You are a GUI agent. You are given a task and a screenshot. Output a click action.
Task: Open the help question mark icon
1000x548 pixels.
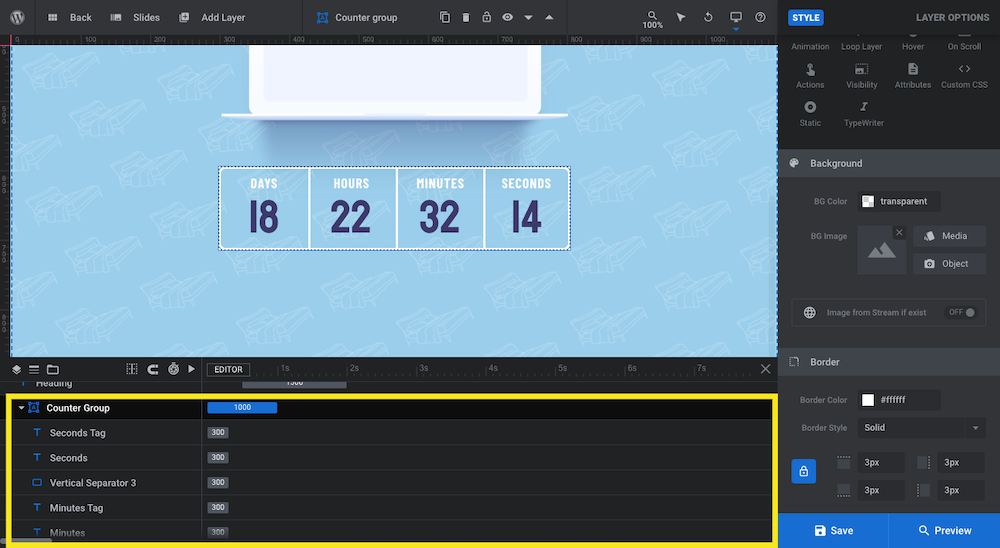tap(760, 17)
